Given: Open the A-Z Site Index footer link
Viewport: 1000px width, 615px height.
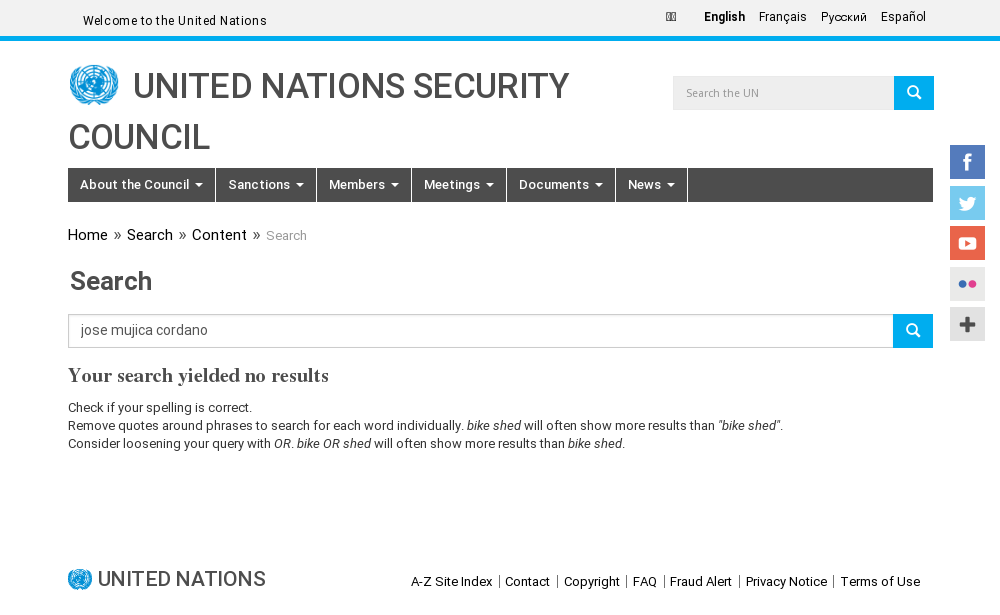Looking at the screenshot, I should coord(452,582).
